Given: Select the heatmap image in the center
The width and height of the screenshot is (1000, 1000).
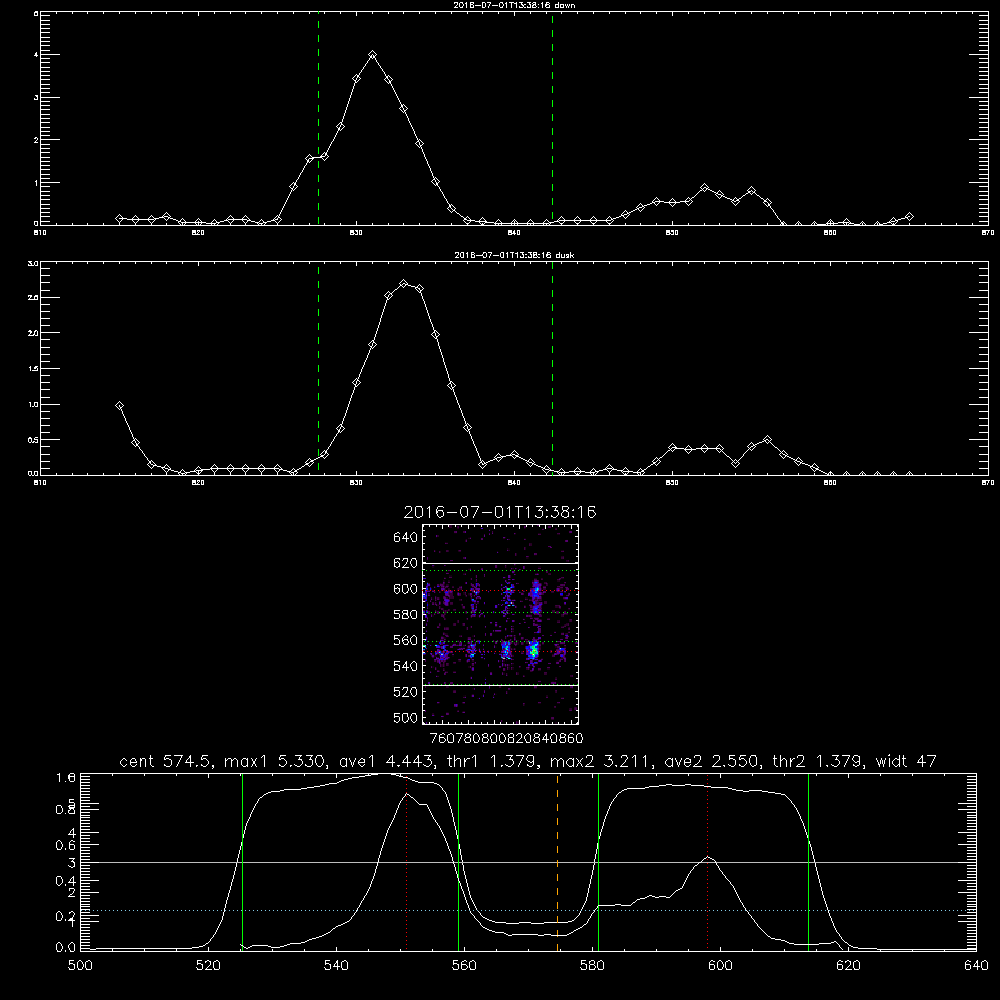Looking at the screenshot, I should click(x=500, y=624).
